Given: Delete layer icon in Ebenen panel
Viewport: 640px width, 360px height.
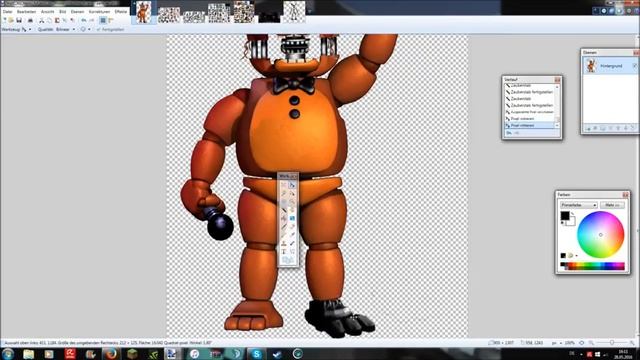Looking at the screenshot, I should (595, 128).
